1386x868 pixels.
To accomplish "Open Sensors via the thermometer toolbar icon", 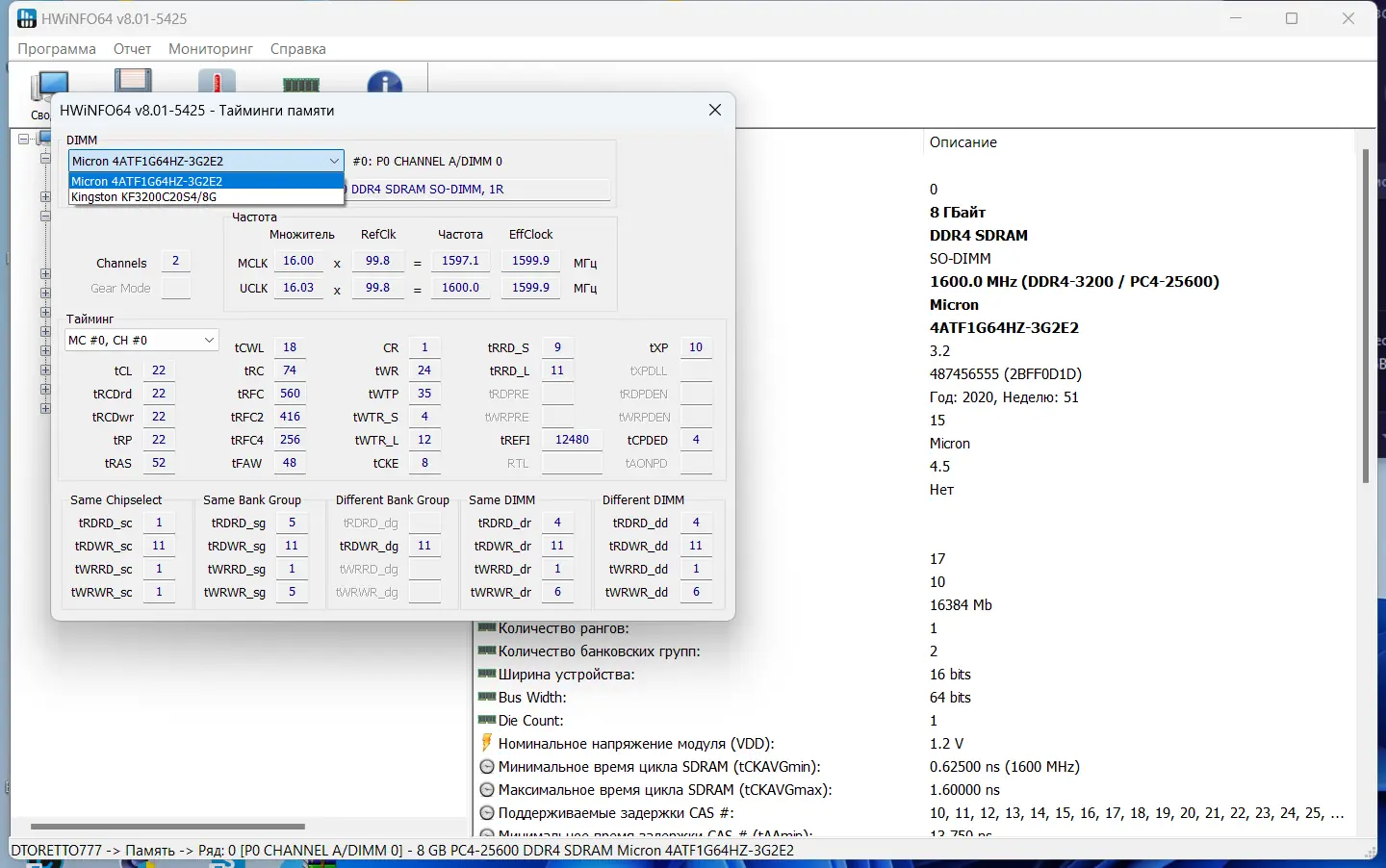I will 218,83.
